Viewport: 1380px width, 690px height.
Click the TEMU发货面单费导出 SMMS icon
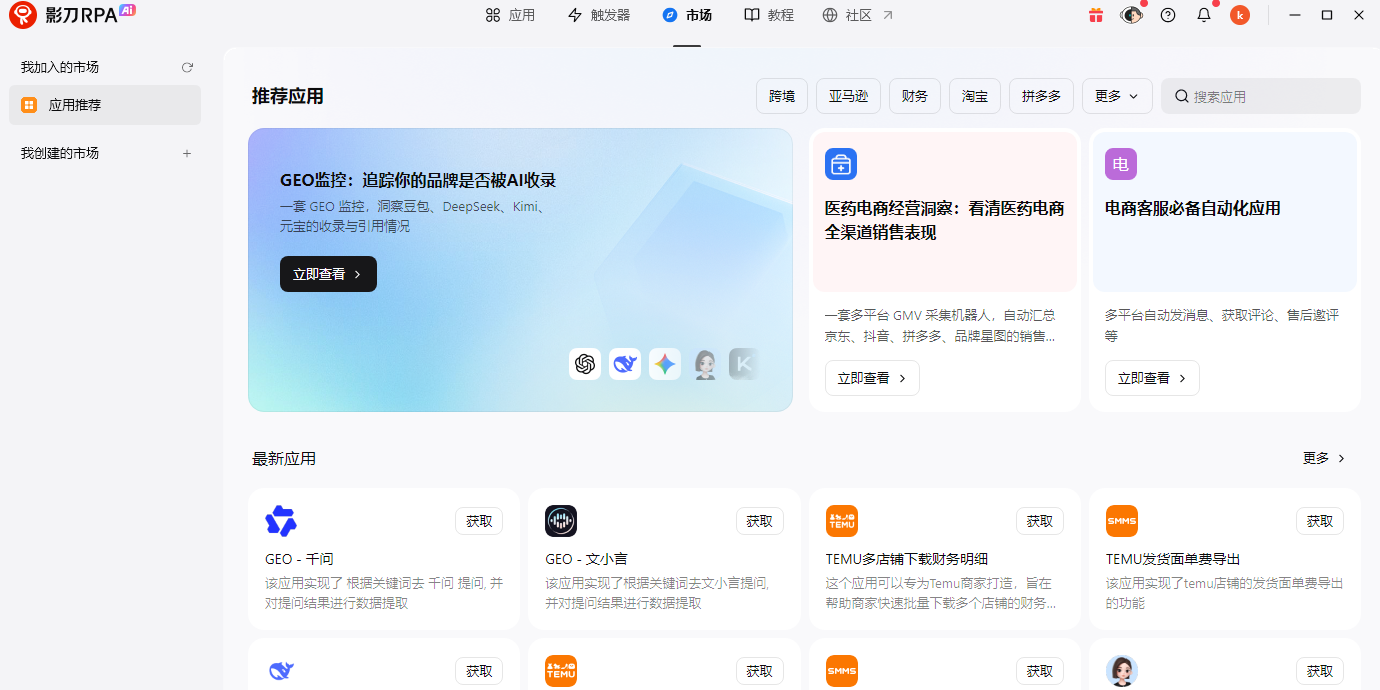click(x=1122, y=521)
